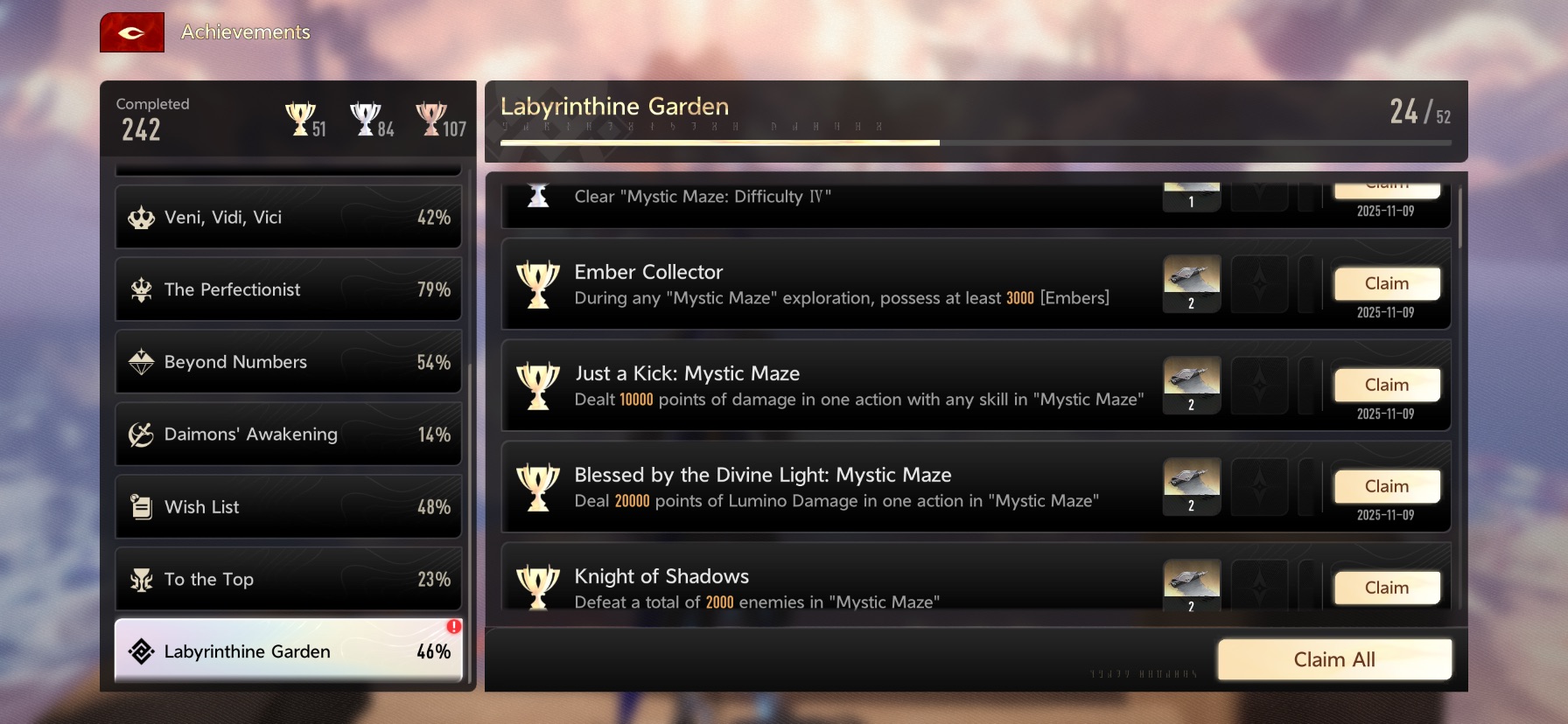The image size is (1568, 724).
Task: Open The Perfectionist category
Action: pos(288,289)
